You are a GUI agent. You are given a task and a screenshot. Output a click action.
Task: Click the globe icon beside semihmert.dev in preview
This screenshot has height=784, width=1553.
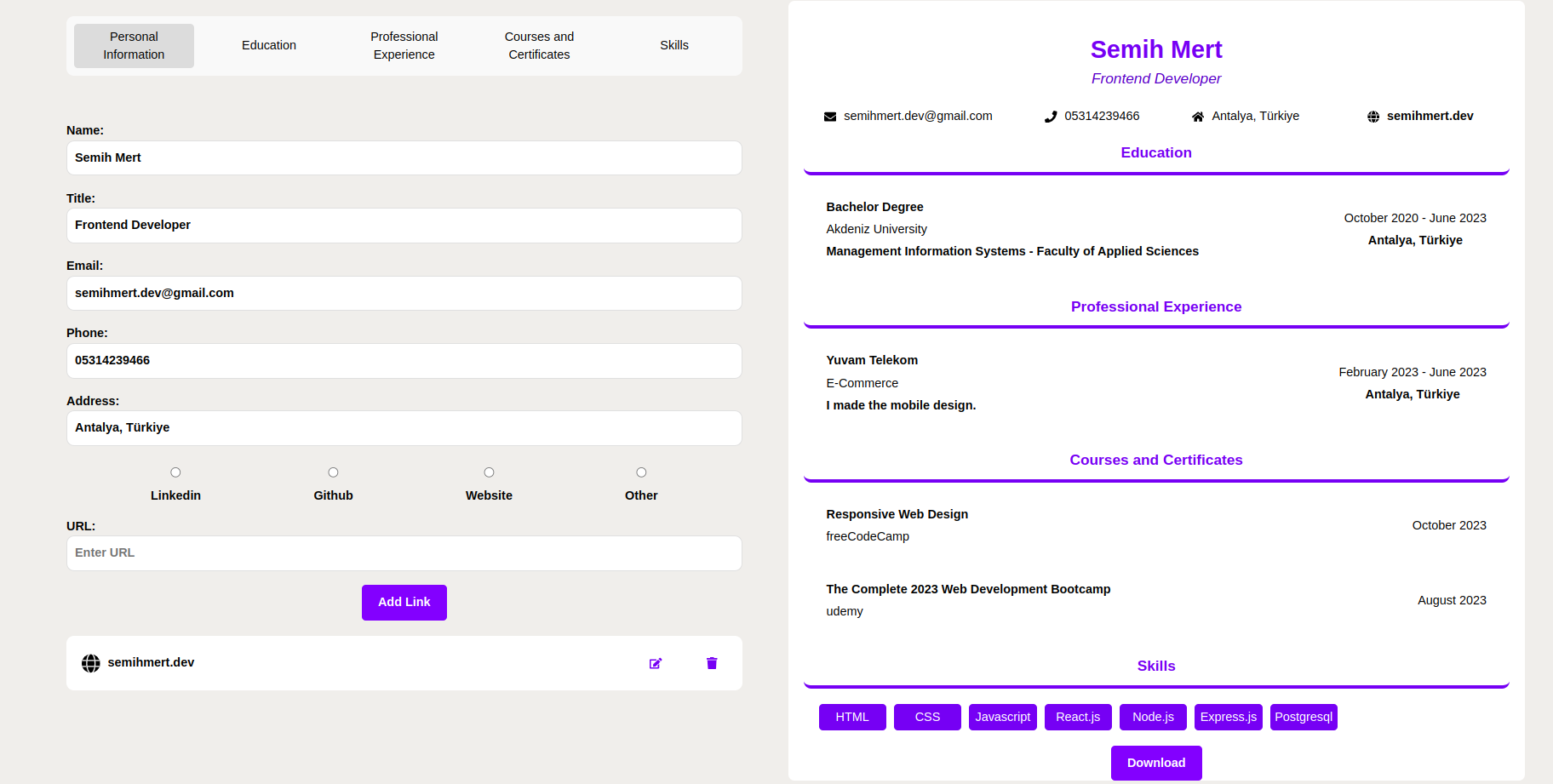coord(1372,116)
